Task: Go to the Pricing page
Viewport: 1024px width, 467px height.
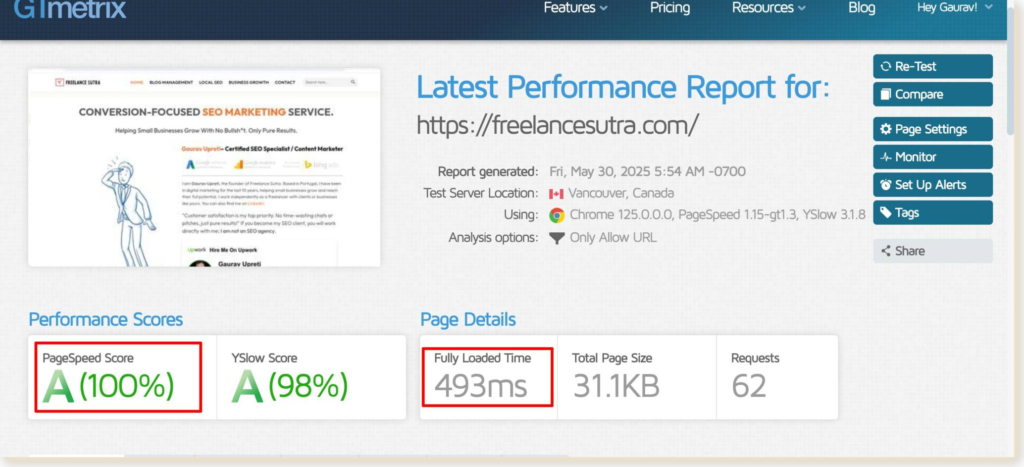Action: click(x=670, y=8)
